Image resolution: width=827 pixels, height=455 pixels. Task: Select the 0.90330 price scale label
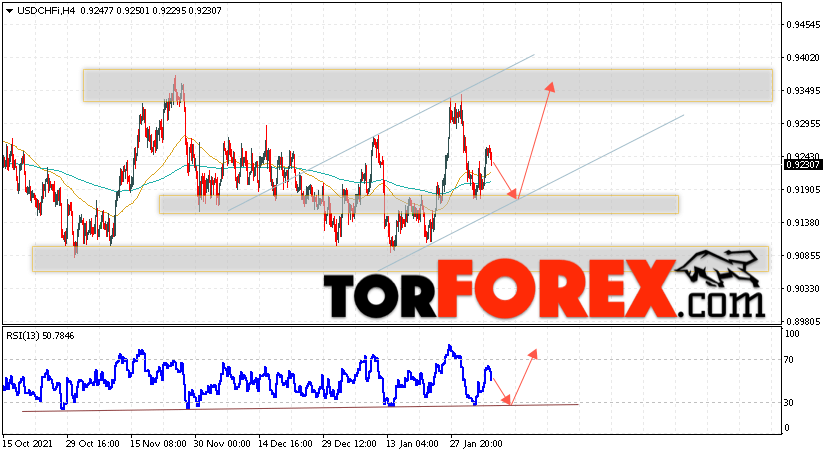(803, 289)
